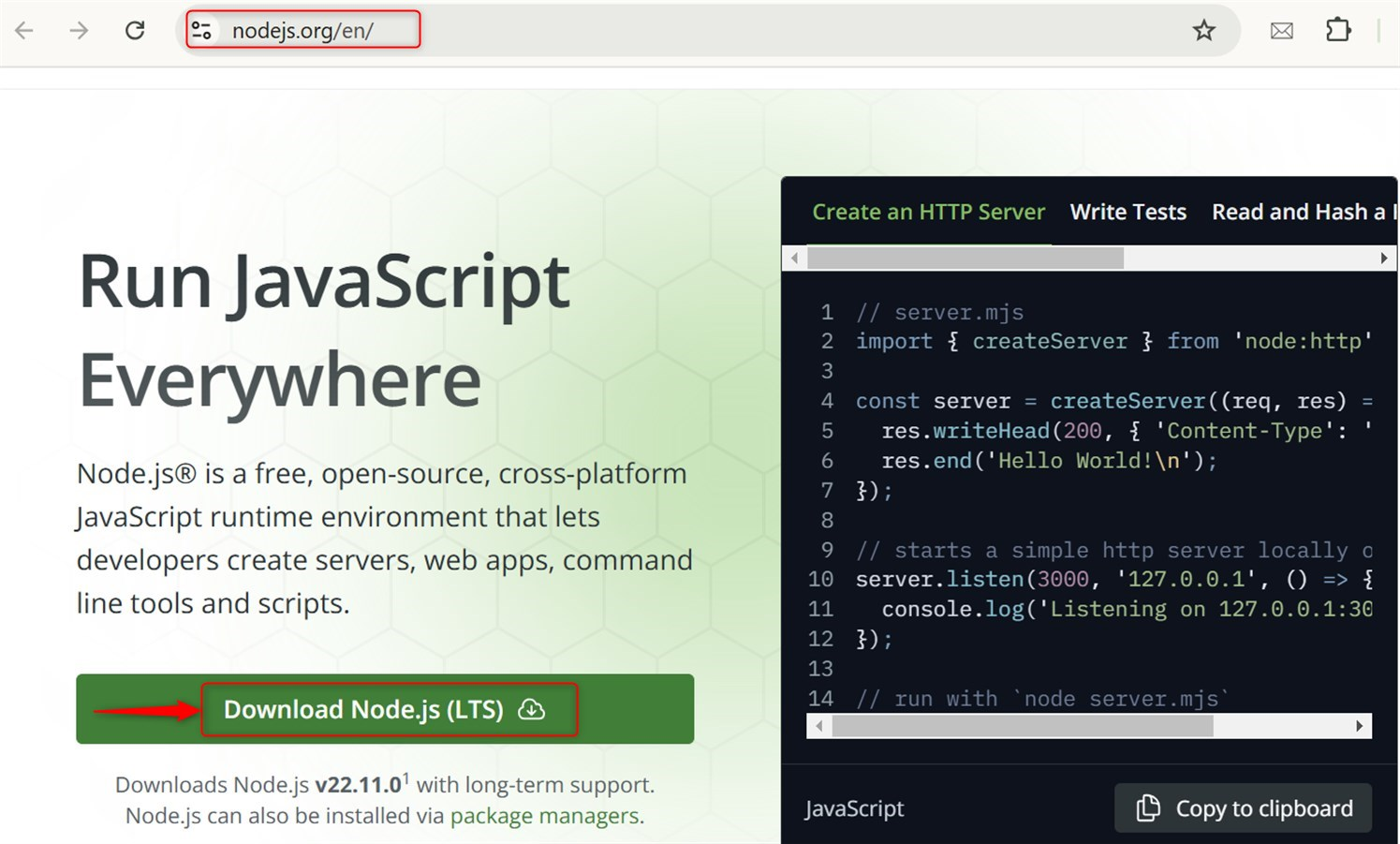Viewport: 1400px width, 844px height.
Task: Click left arrow of the code scrollbar
Action: tap(819, 726)
